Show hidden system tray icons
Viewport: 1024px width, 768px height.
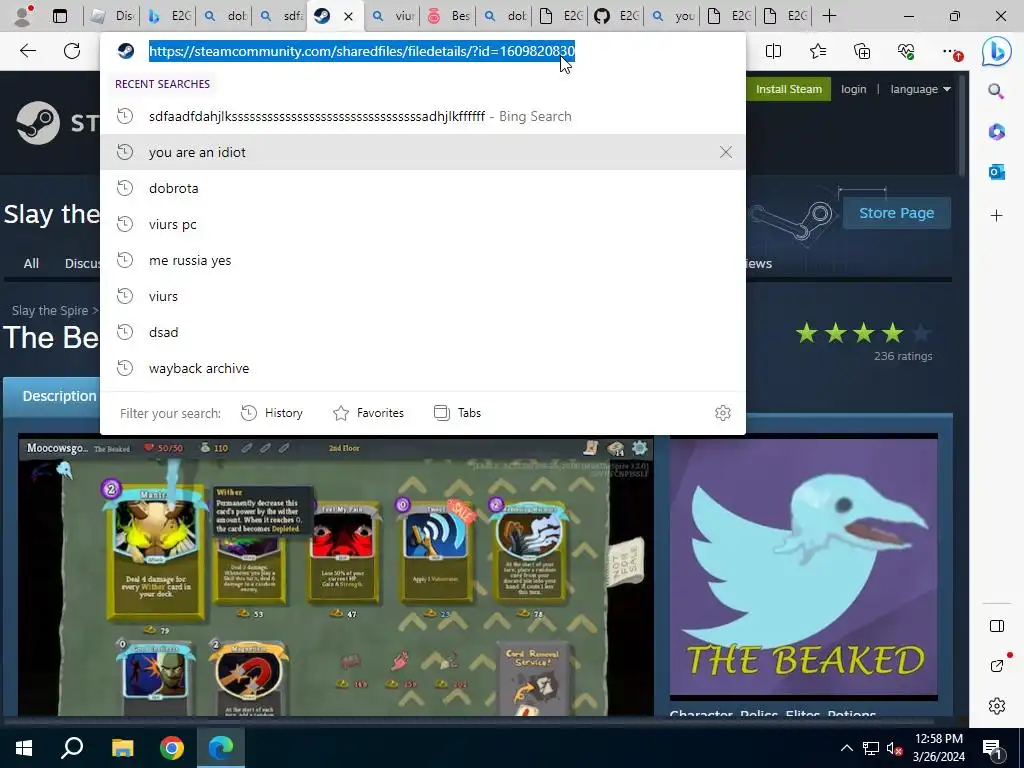[846, 748]
